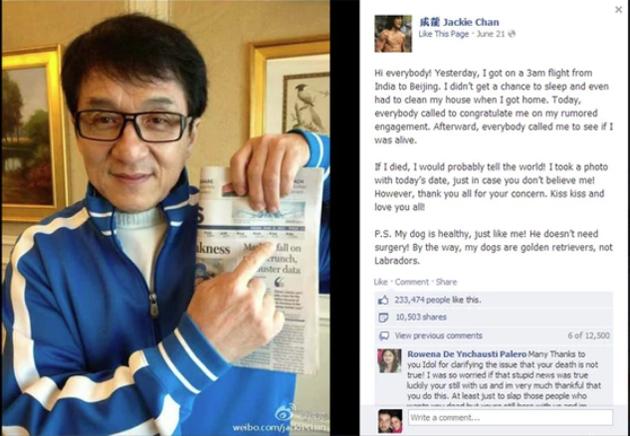This screenshot has height=436, width=630.
Task: Click your own avatar beside comment box
Action: click(390, 421)
